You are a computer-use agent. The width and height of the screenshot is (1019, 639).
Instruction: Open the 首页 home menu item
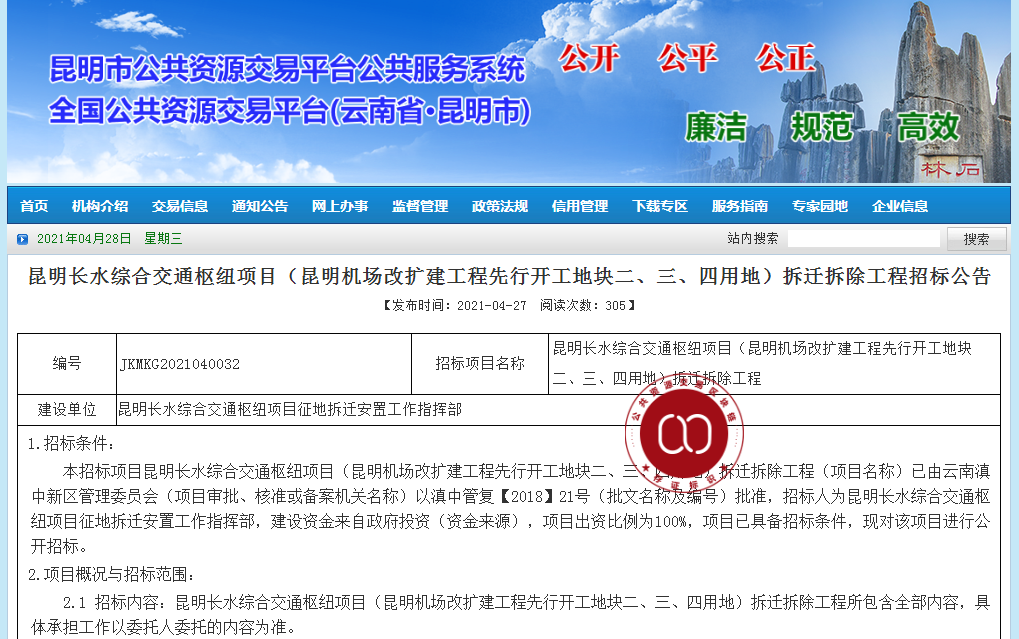(32, 205)
